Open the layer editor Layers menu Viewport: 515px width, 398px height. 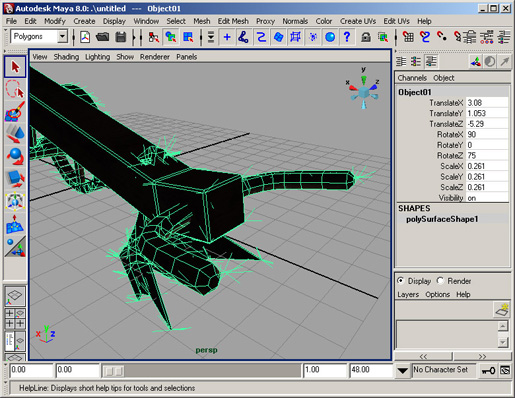(408, 295)
